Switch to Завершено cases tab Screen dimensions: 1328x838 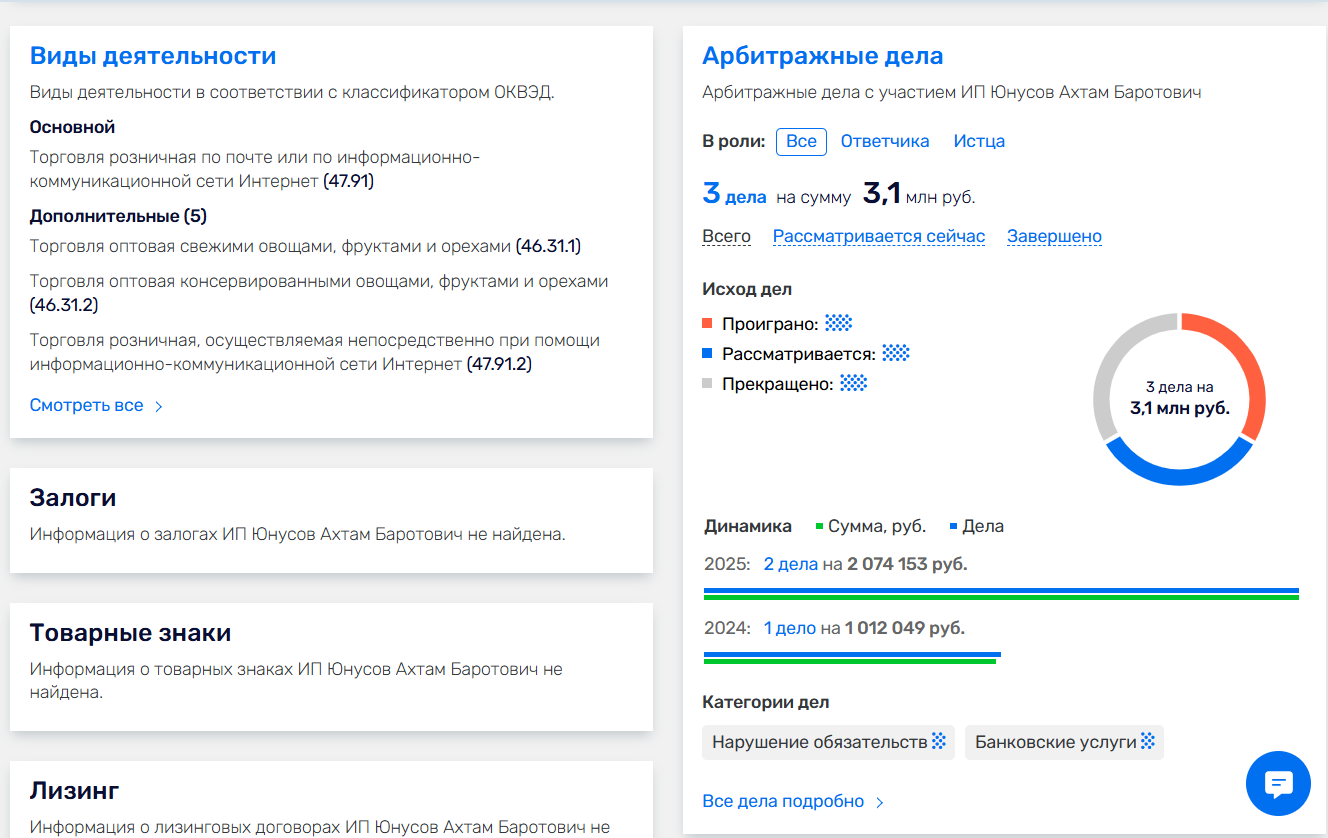coord(1054,236)
